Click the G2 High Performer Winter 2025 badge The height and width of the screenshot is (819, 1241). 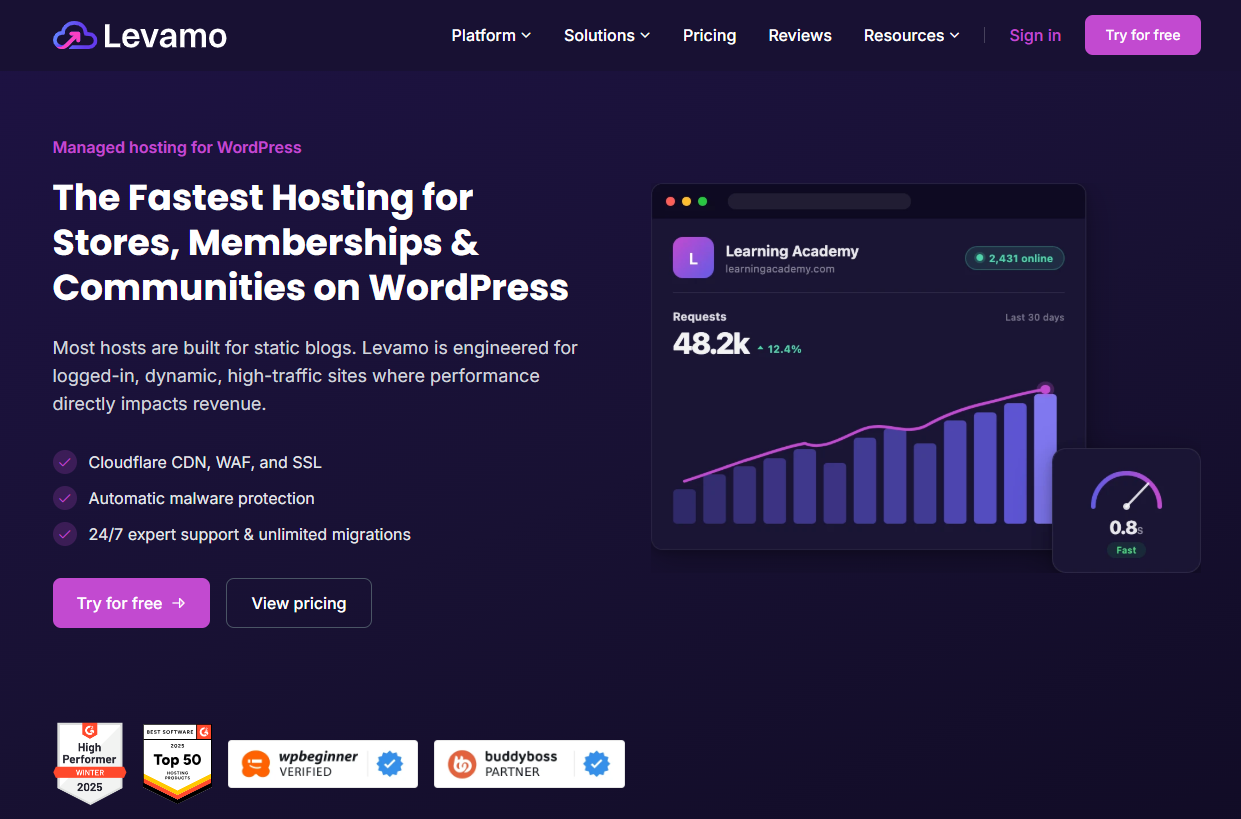(90, 763)
